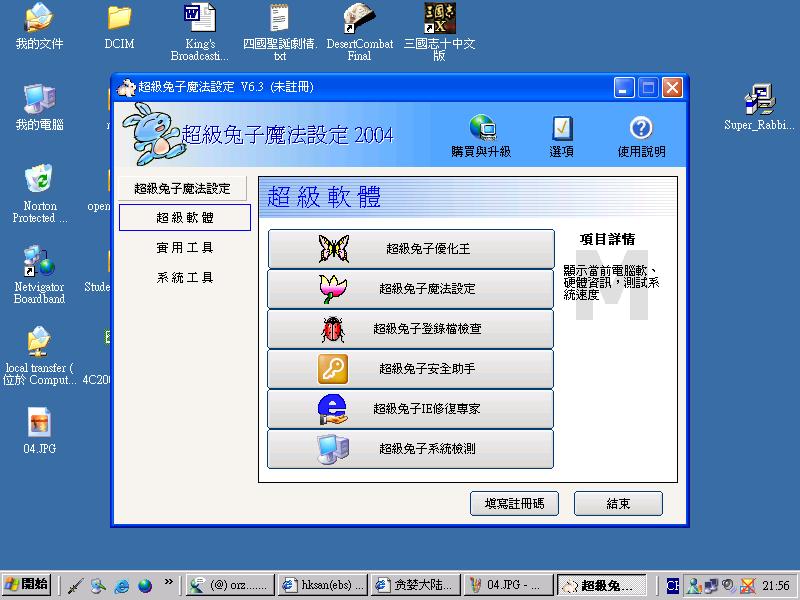Click the CH language indicator in tray

[673, 585]
